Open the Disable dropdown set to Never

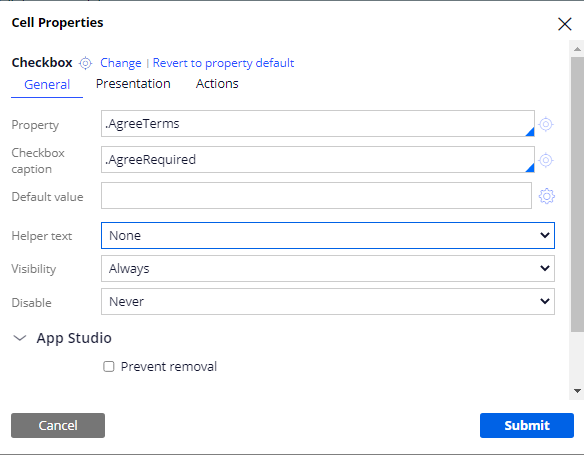pyautogui.click(x=328, y=301)
